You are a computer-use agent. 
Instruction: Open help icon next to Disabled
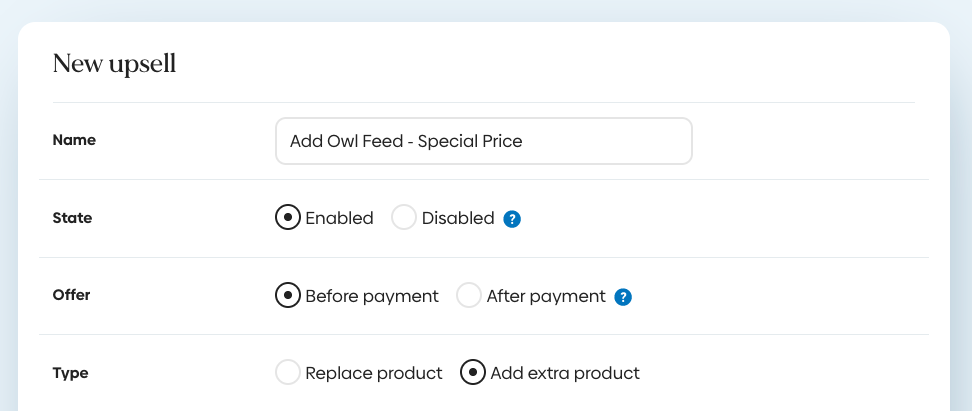(512, 219)
